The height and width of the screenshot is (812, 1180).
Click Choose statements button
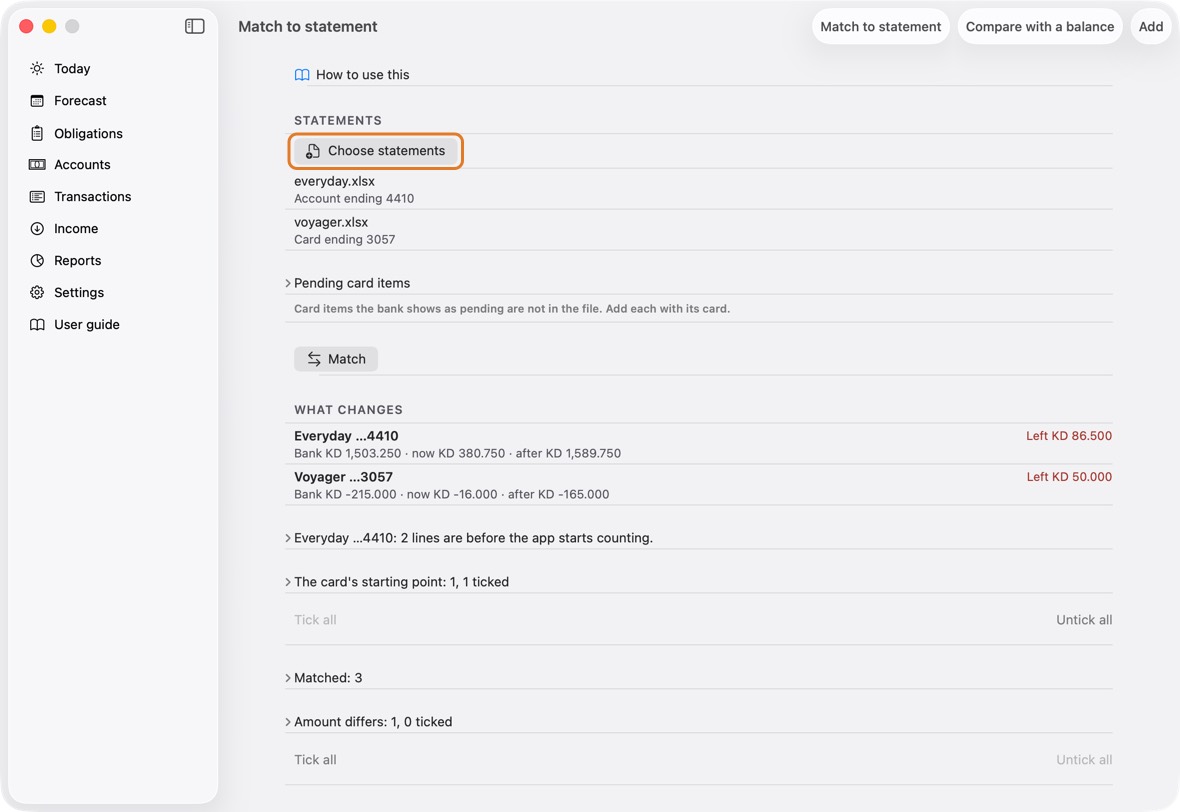(376, 151)
